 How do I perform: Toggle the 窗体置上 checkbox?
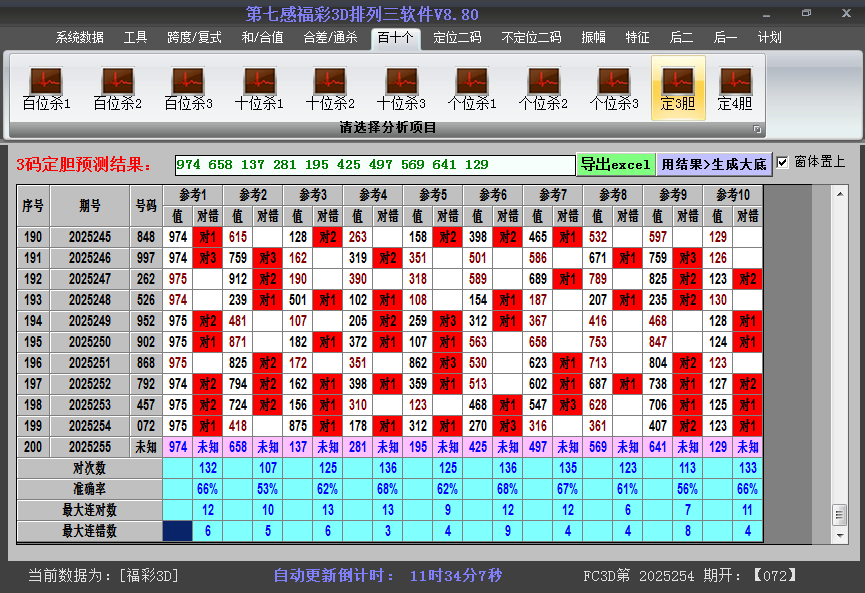pyautogui.click(x=783, y=162)
